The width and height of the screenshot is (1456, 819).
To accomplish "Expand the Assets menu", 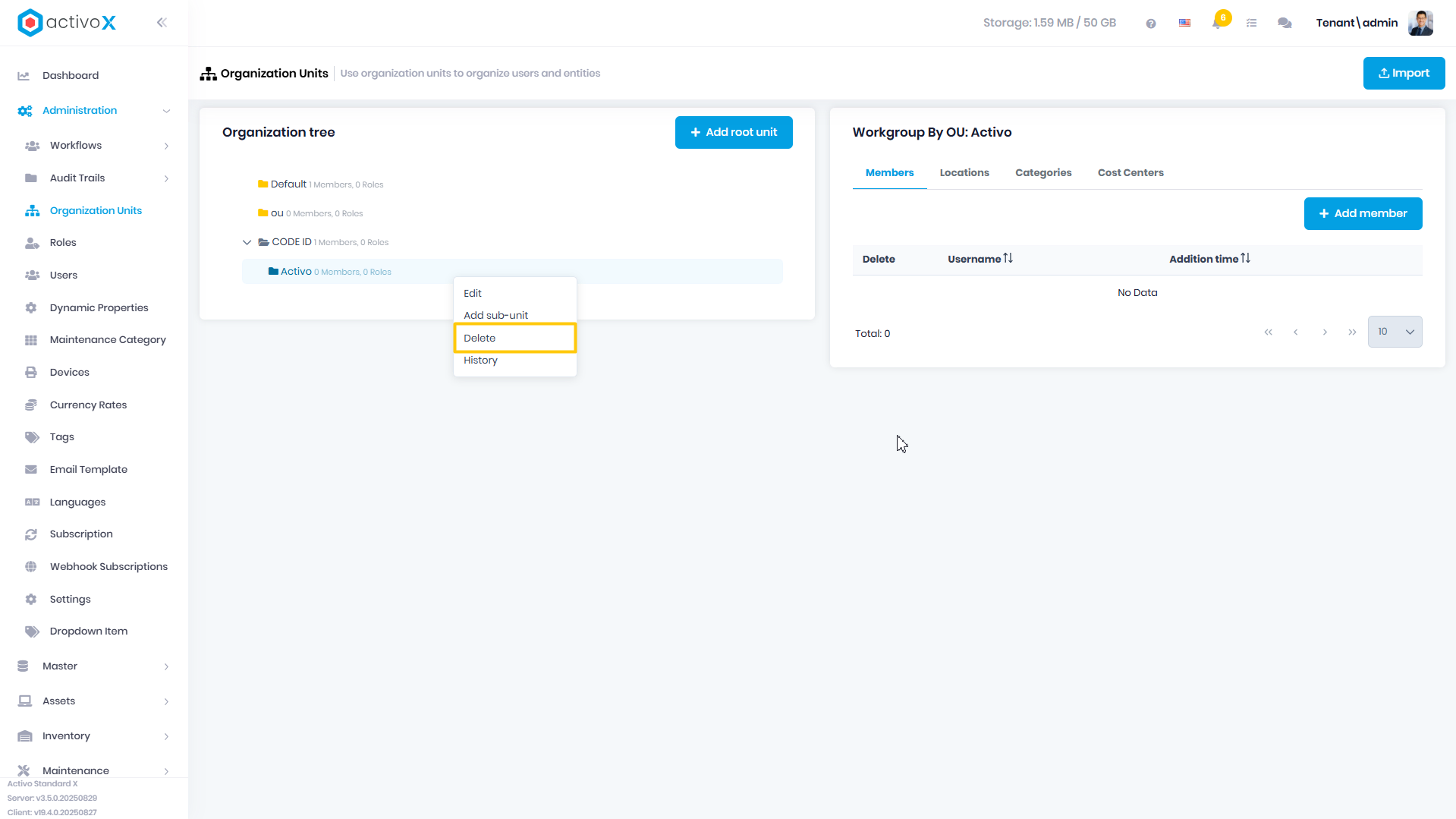I will (94, 701).
